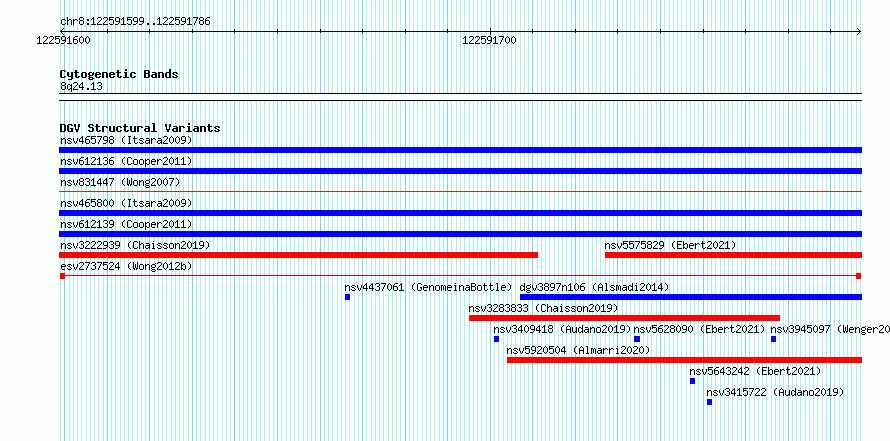Click the ruler's right arrowhead

point(859,31)
